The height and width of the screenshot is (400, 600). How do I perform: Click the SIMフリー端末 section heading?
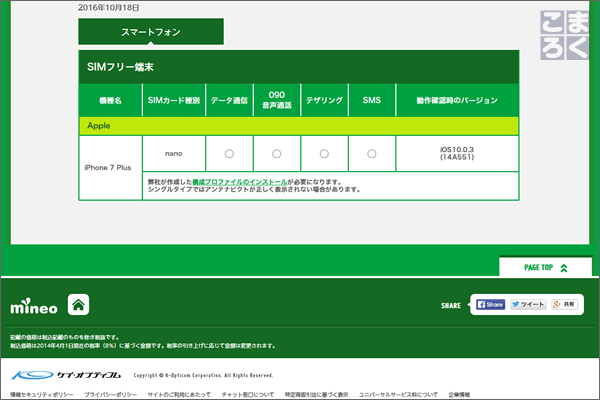click(x=120, y=67)
